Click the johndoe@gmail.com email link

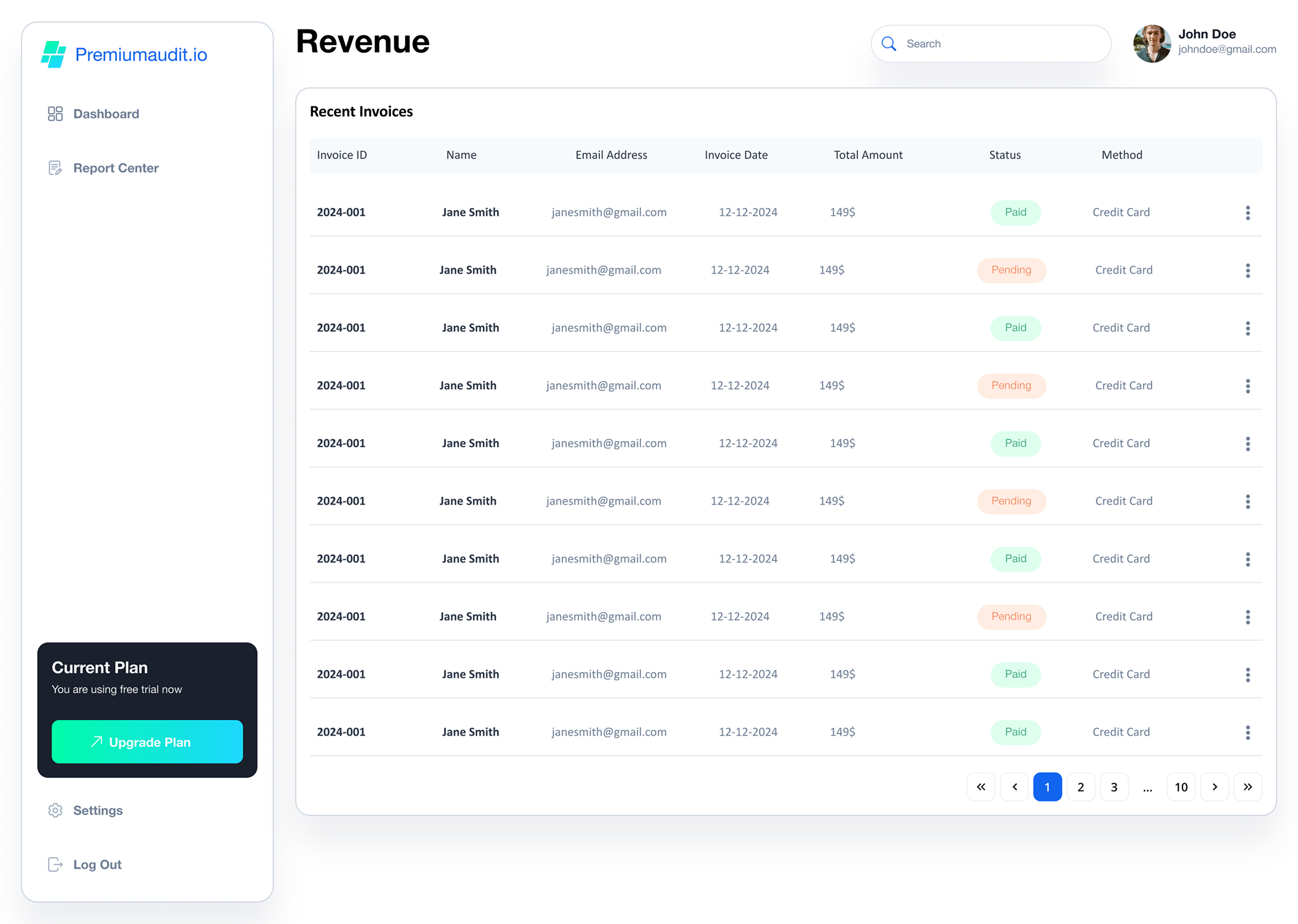1227,50
